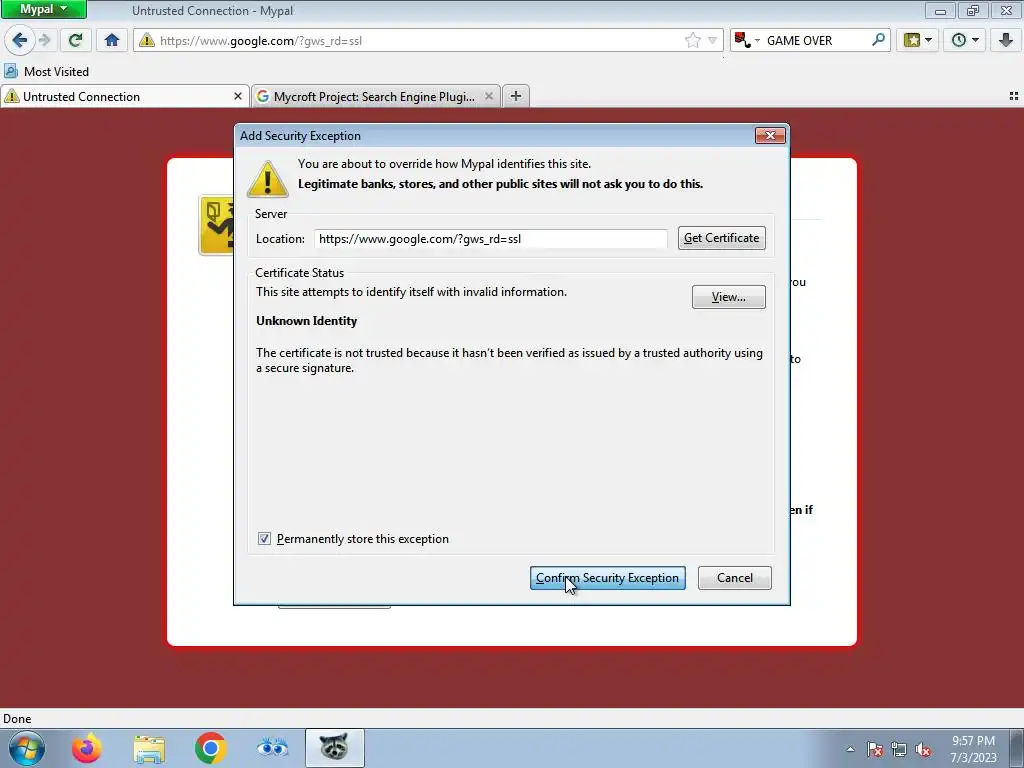Click the Action Center flag tray icon
The width and height of the screenshot is (1024, 768).
pos(875,750)
